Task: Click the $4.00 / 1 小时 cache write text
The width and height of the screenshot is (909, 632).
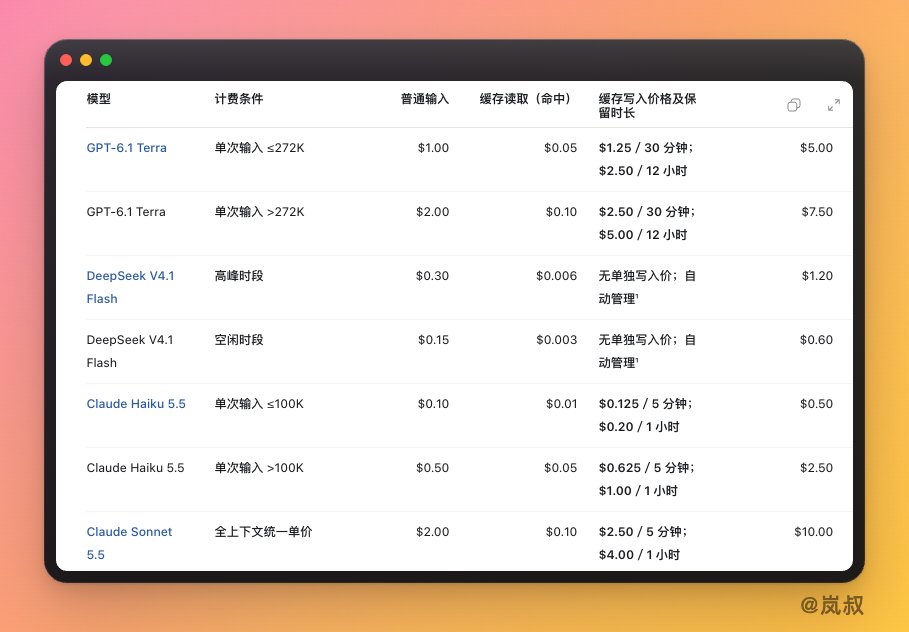Action: [x=639, y=555]
